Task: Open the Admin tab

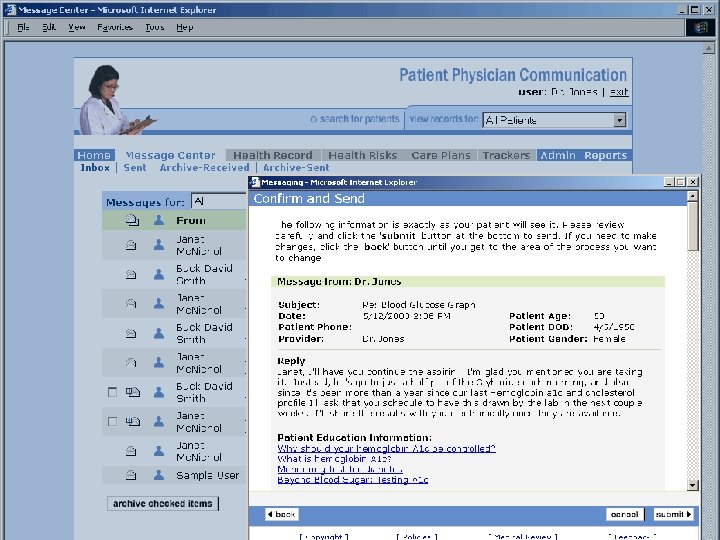Action: point(557,155)
